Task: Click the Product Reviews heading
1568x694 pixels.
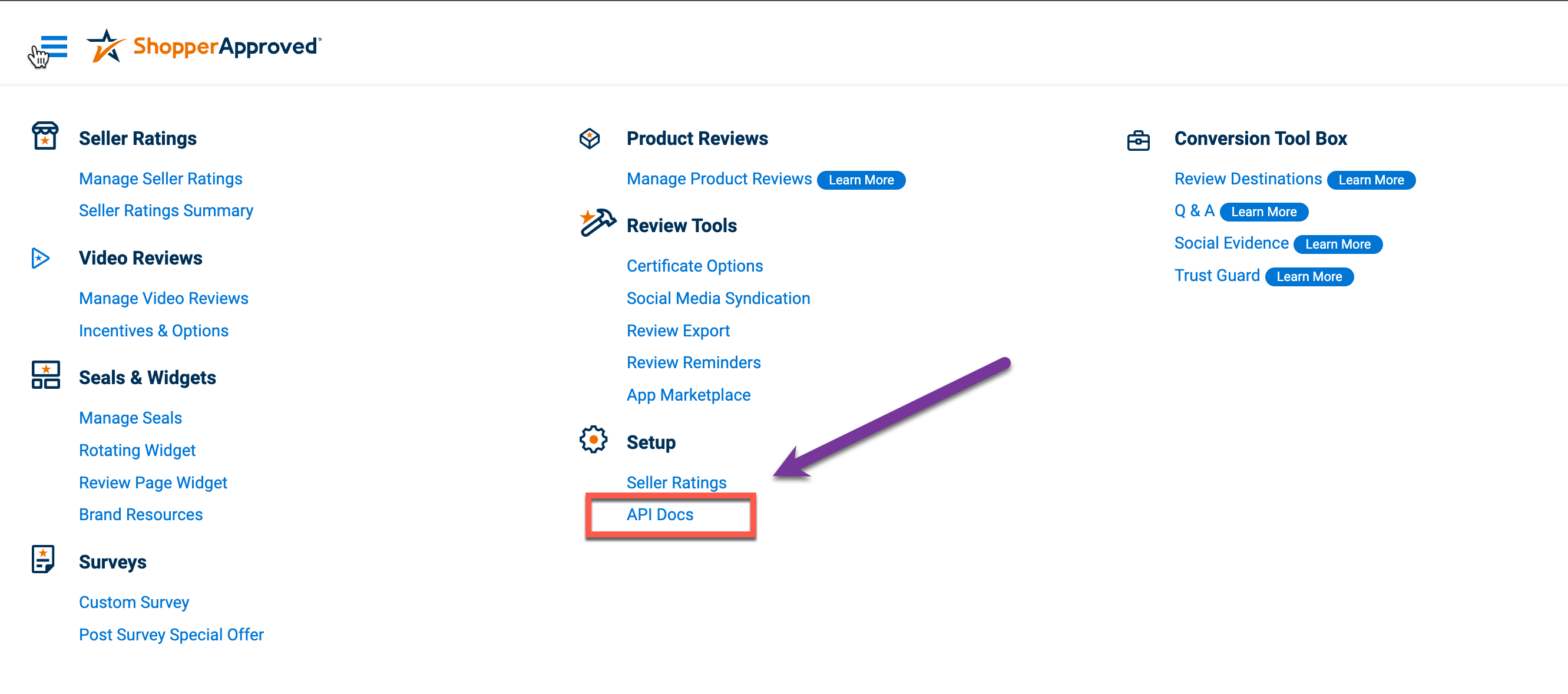Action: click(x=697, y=139)
